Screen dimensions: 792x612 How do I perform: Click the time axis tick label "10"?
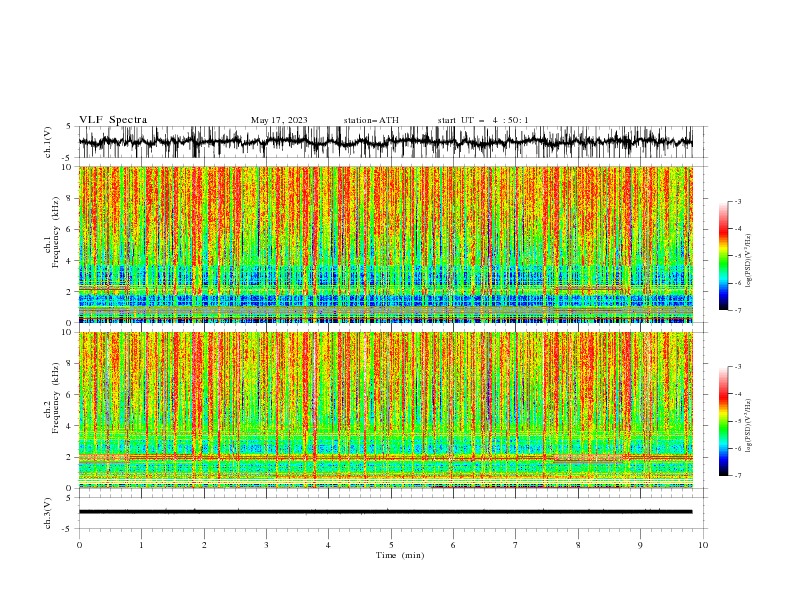[x=703, y=545]
